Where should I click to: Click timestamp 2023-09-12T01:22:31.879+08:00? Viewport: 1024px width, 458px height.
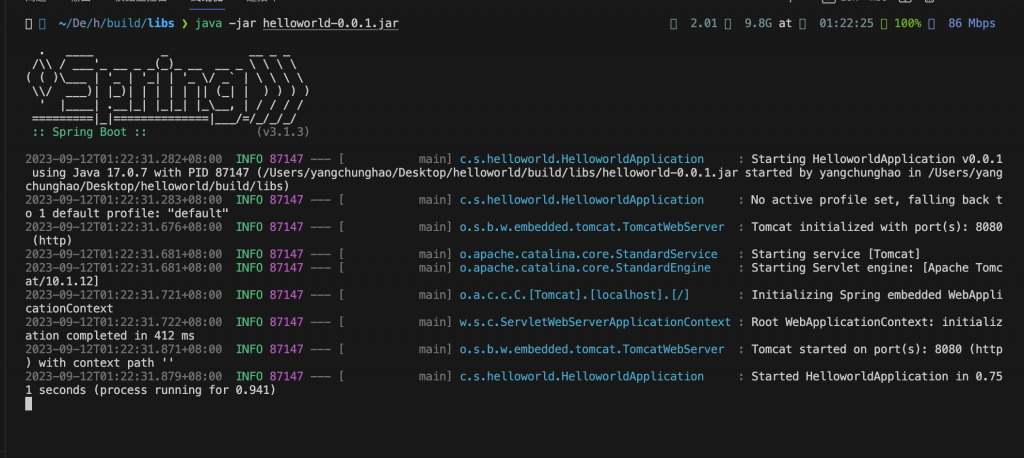pos(123,376)
